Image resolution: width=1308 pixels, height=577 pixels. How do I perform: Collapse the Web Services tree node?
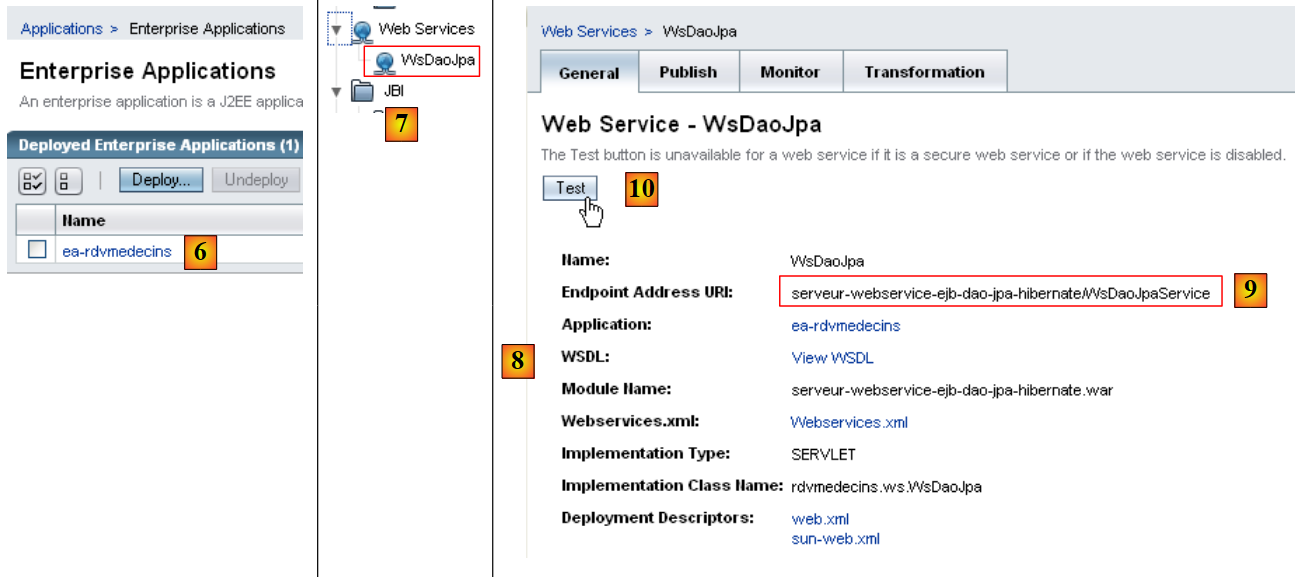[x=337, y=30]
